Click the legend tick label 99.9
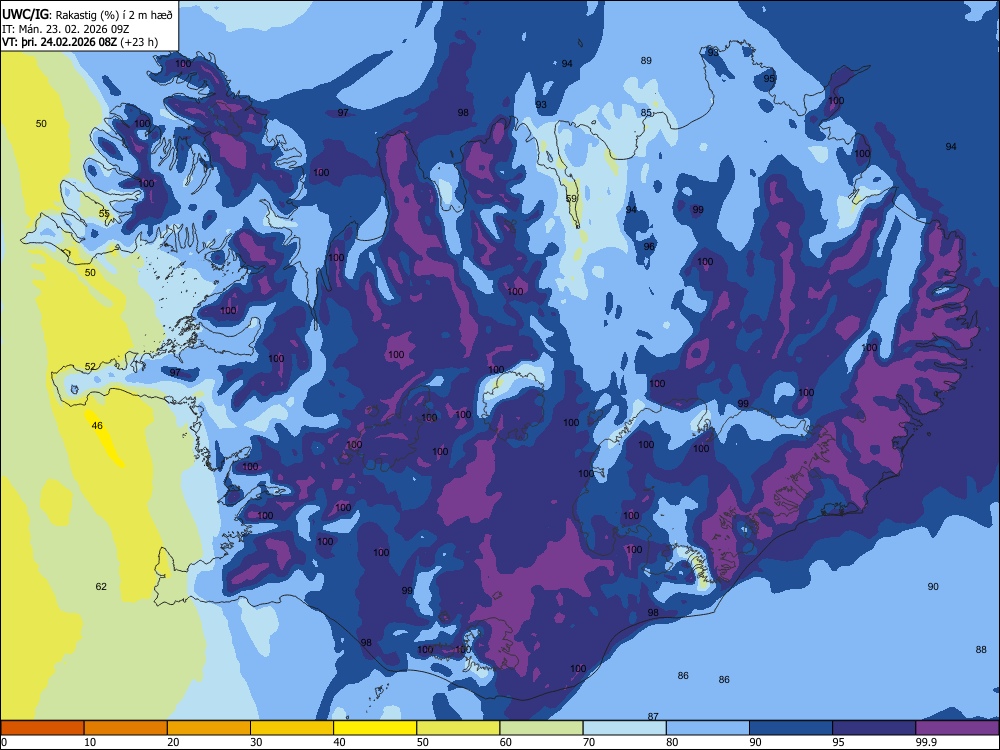Viewport: 1000px width, 750px height. (927, 742)
